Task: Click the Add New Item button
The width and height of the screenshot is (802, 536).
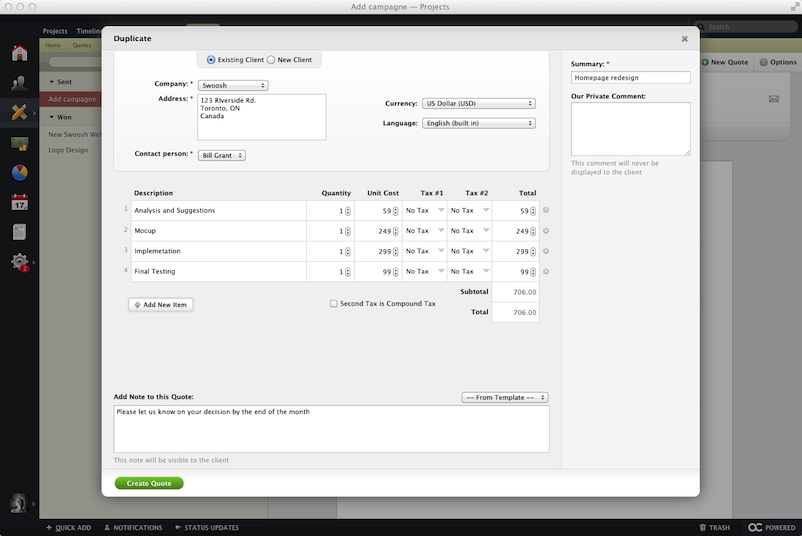Action: pyautogui.click(x=161, y=305)
